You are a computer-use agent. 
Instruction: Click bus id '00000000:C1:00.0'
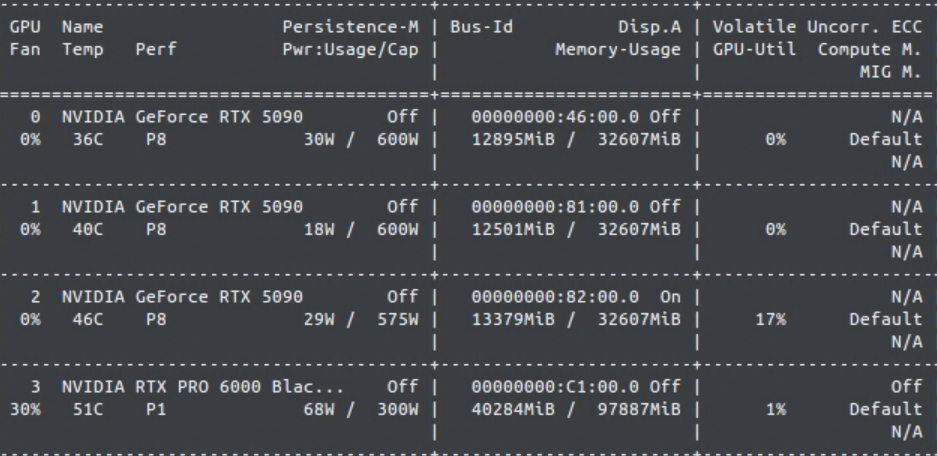tap(555, 387)
